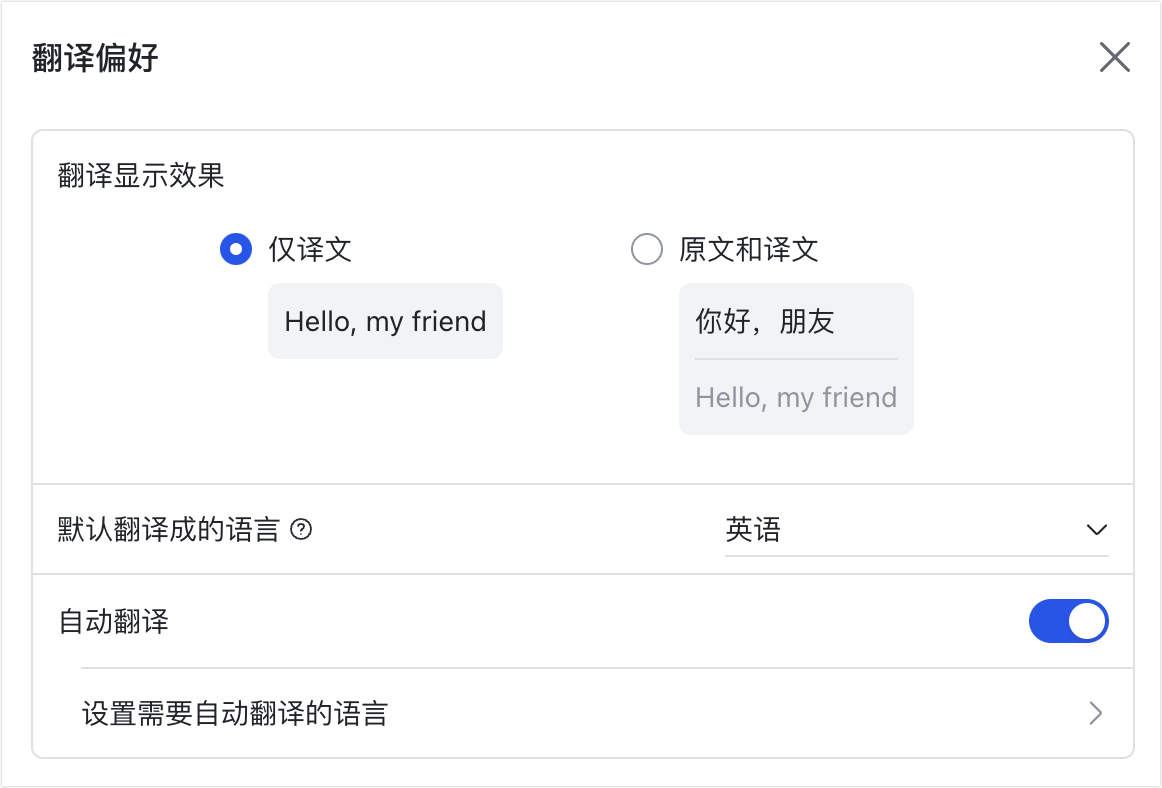Viewport: 1162px width, 788px height.
Task: Click the translation-only "Hello, my friend" preview
Action: click(x=385, y=321)
